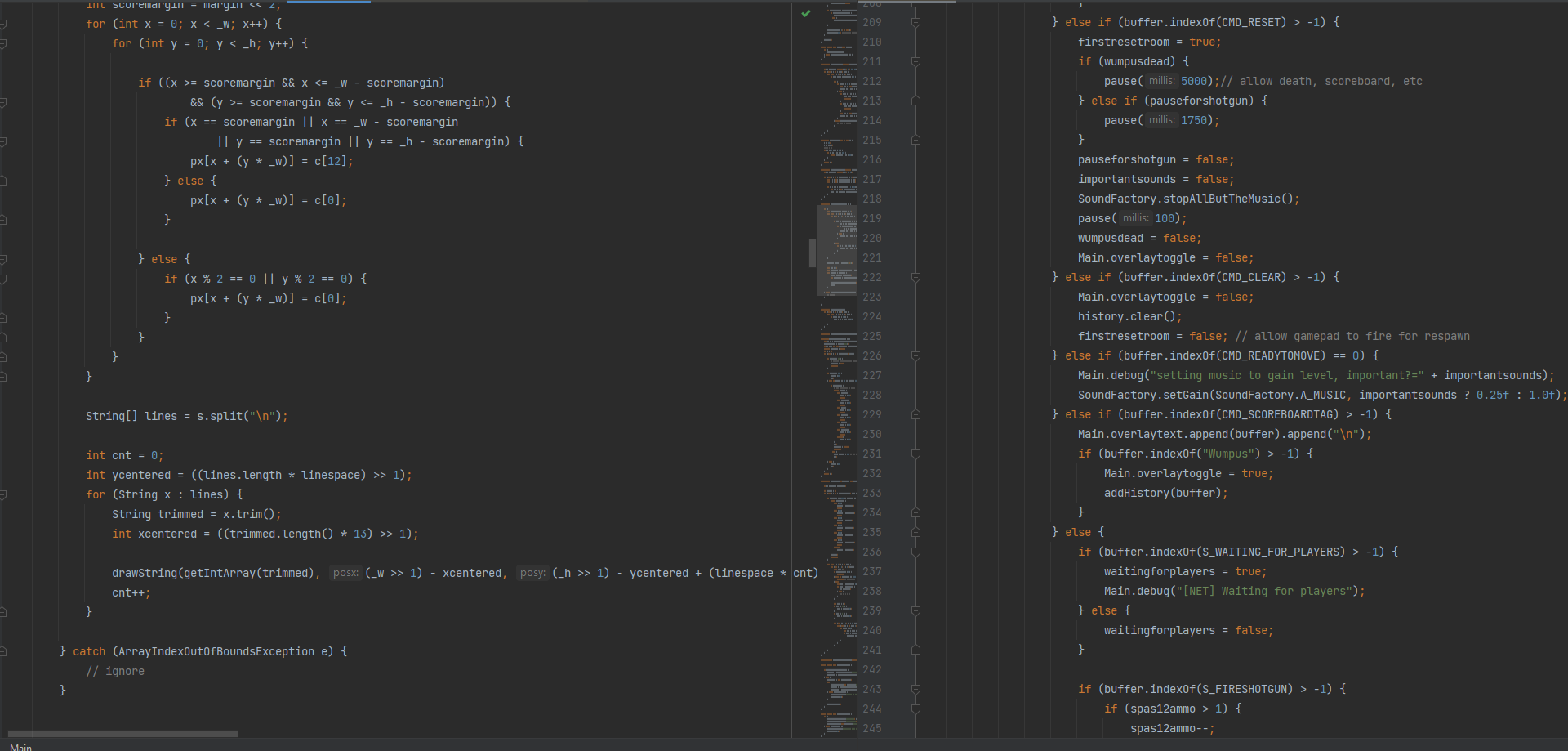The height and width of the screenshot is (751, 1568).
Task: Click the 'history.clear();' statement
Action: (x=1130, y=316)
